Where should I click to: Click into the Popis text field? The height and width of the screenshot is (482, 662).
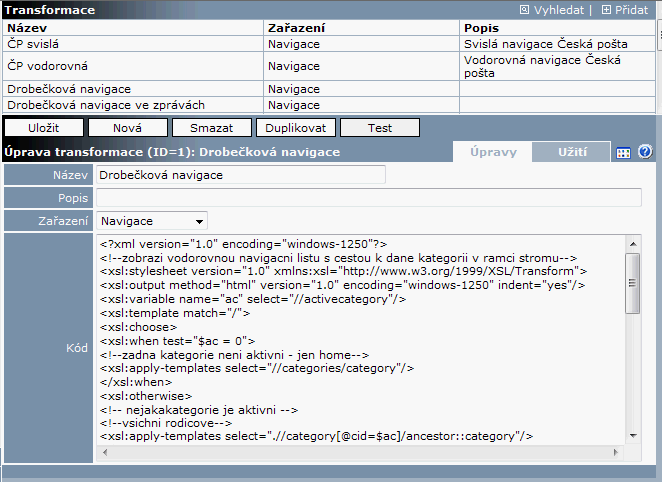pyautogui.click(x=368, y=198)
